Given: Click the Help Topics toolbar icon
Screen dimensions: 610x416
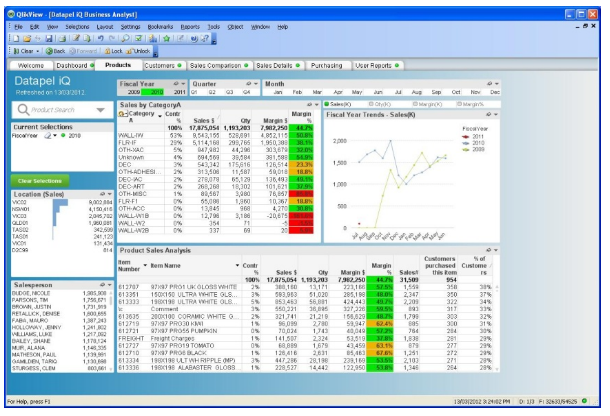Looking at the screenshot, I should point(194,39).
